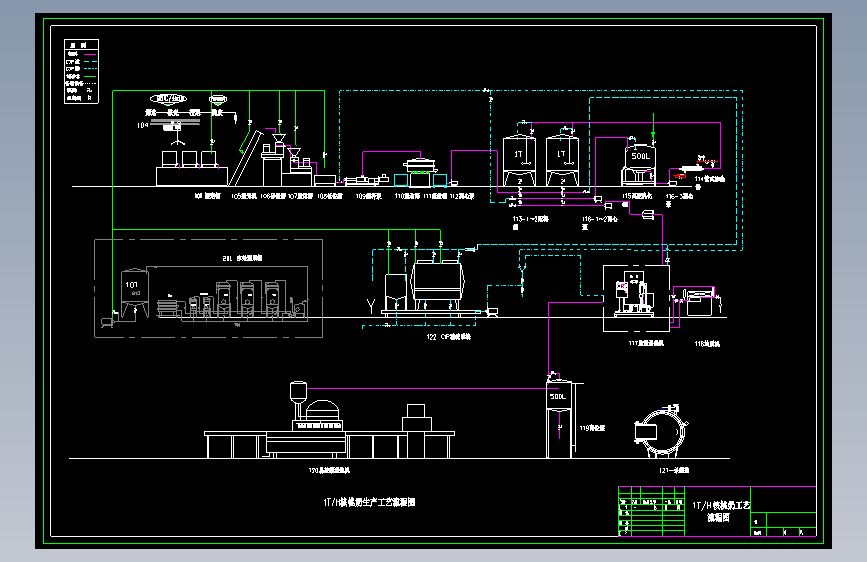Click the green line sample in the legend
The width and height of the screenshot is (867, 562).
89,76
